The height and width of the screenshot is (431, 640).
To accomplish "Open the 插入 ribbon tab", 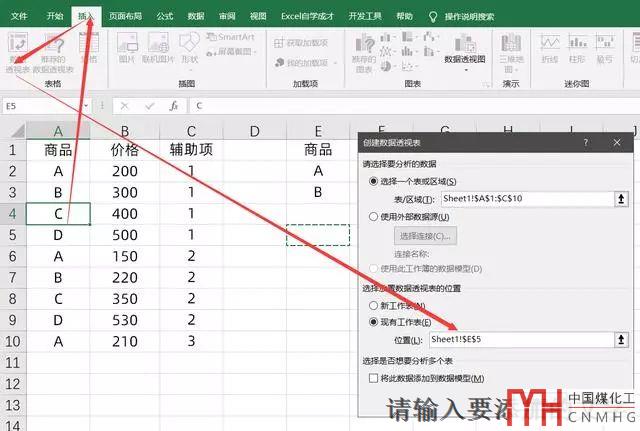I will point(87,16).
